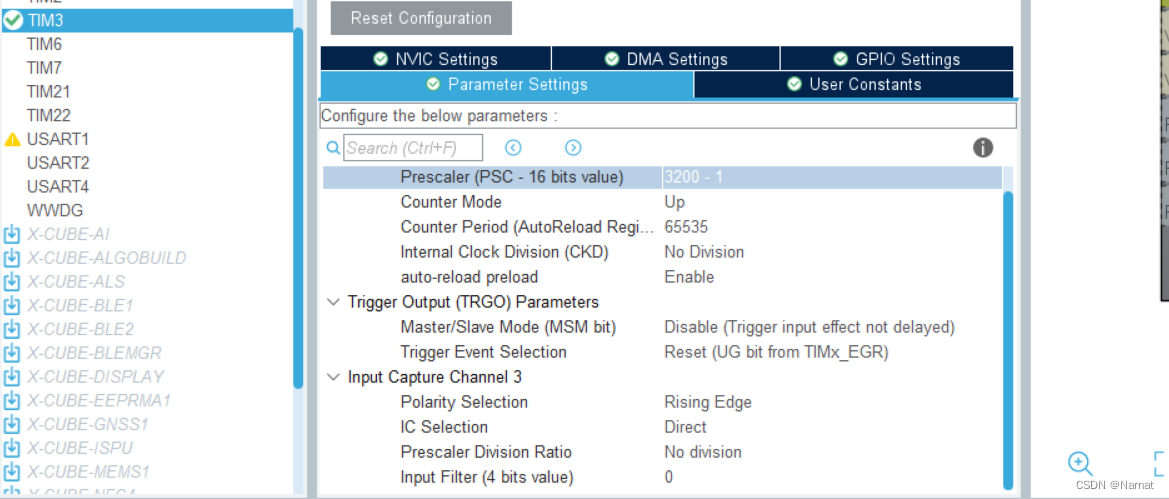The height and width of the screenshot is (499, 1169).
Task: Open the DMA Settings tab
Action: 666,59
